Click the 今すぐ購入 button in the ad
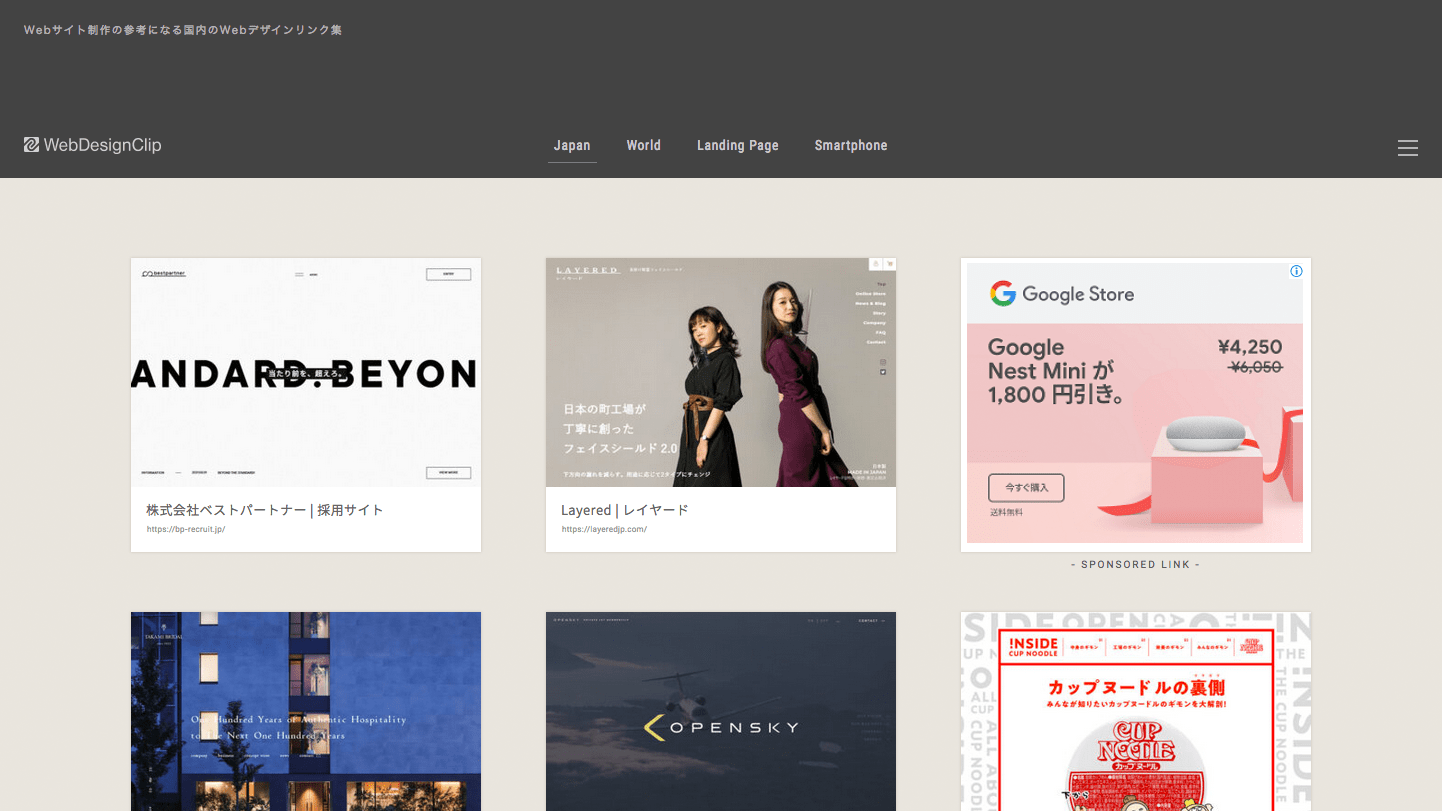1442x811 pixels. 1026,488
